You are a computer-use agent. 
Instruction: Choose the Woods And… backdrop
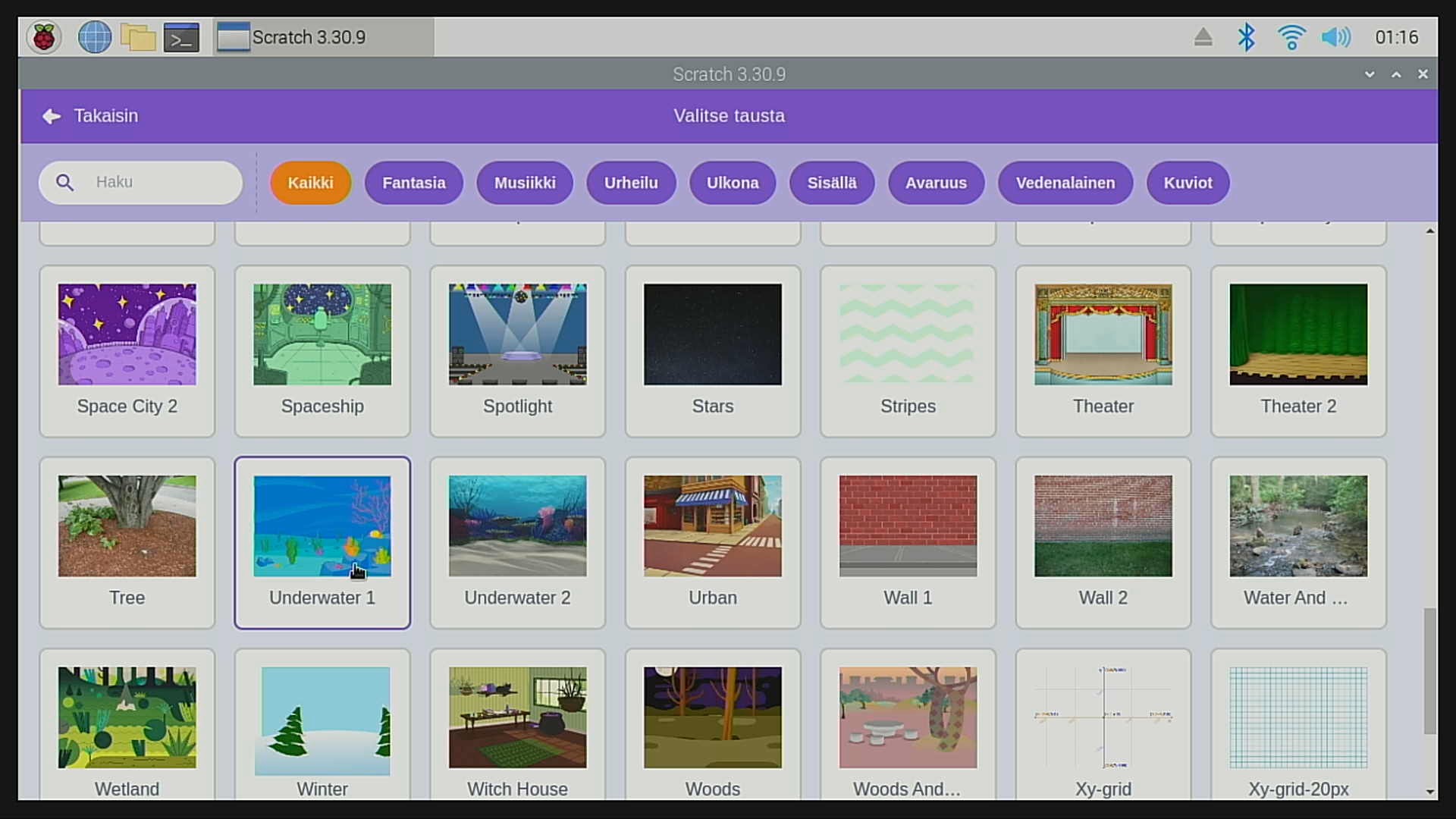coord(908,725)
